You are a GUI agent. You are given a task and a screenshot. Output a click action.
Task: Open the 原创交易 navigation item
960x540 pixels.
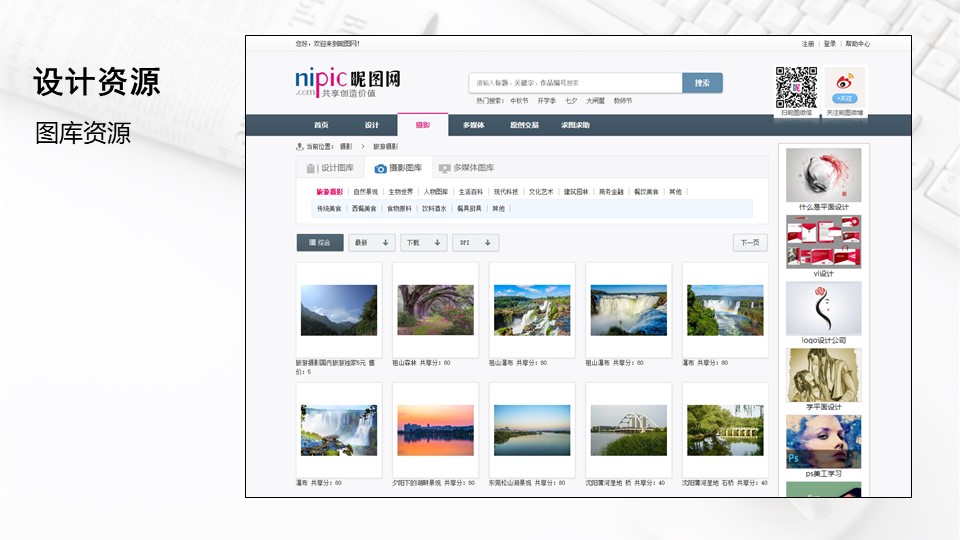[524, 125]
